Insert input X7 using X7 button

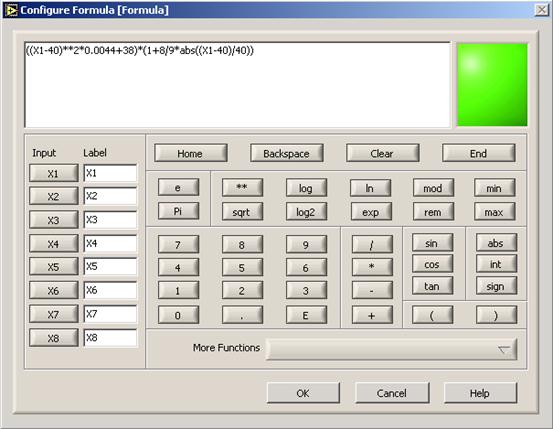coord(54,314)
